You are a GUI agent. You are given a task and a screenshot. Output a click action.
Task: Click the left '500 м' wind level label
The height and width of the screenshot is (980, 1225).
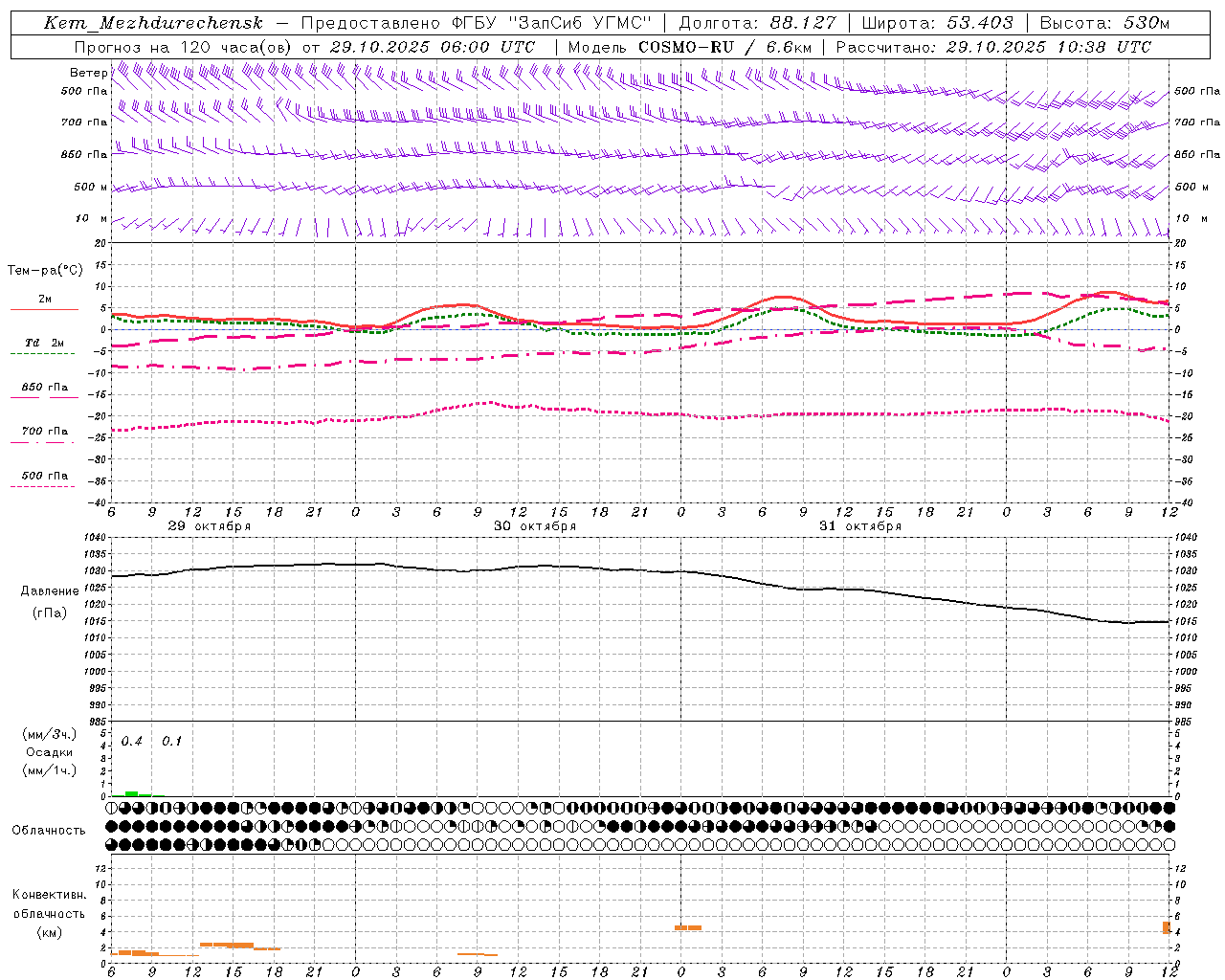91,187
